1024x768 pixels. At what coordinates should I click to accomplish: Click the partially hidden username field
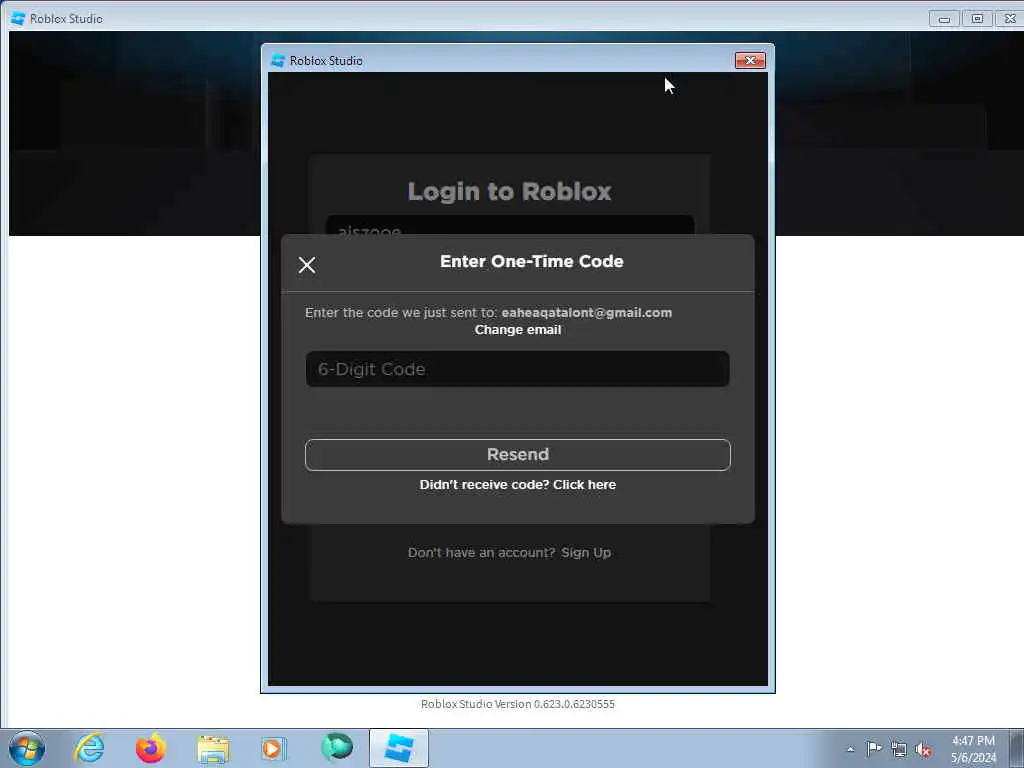tap(509, 225)
